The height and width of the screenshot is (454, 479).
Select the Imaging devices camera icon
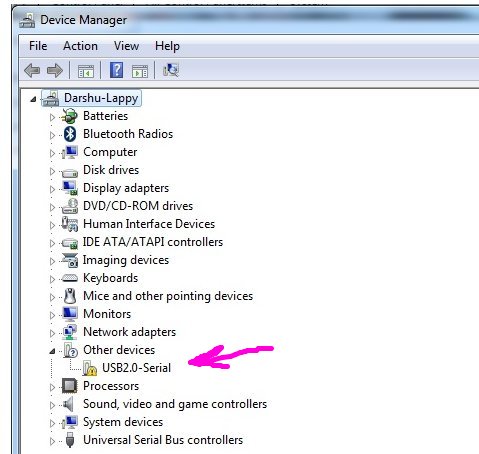[x=70, y=260]
